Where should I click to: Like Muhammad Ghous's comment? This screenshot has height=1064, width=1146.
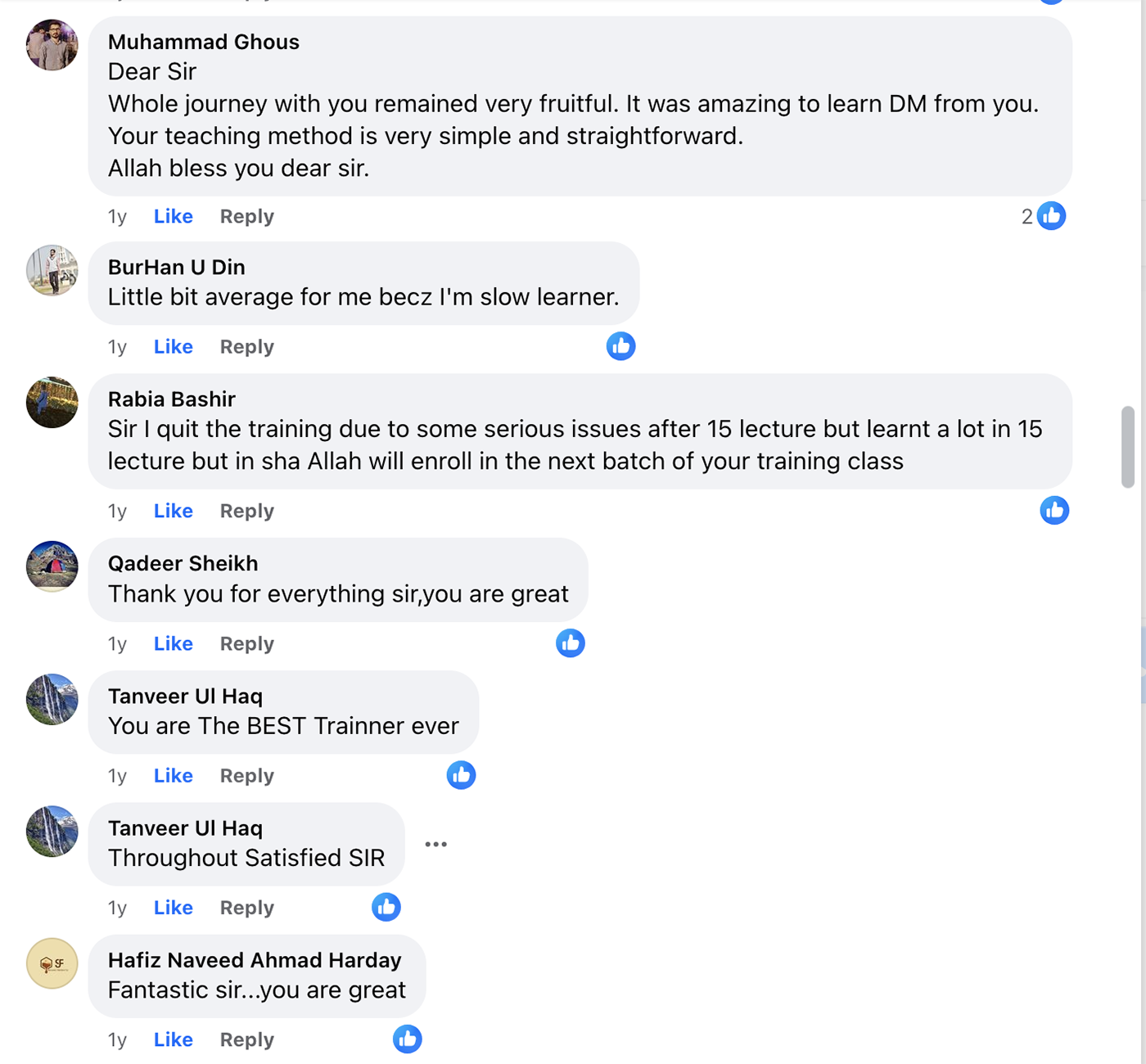pyautogui.click(x=173, y=217)
